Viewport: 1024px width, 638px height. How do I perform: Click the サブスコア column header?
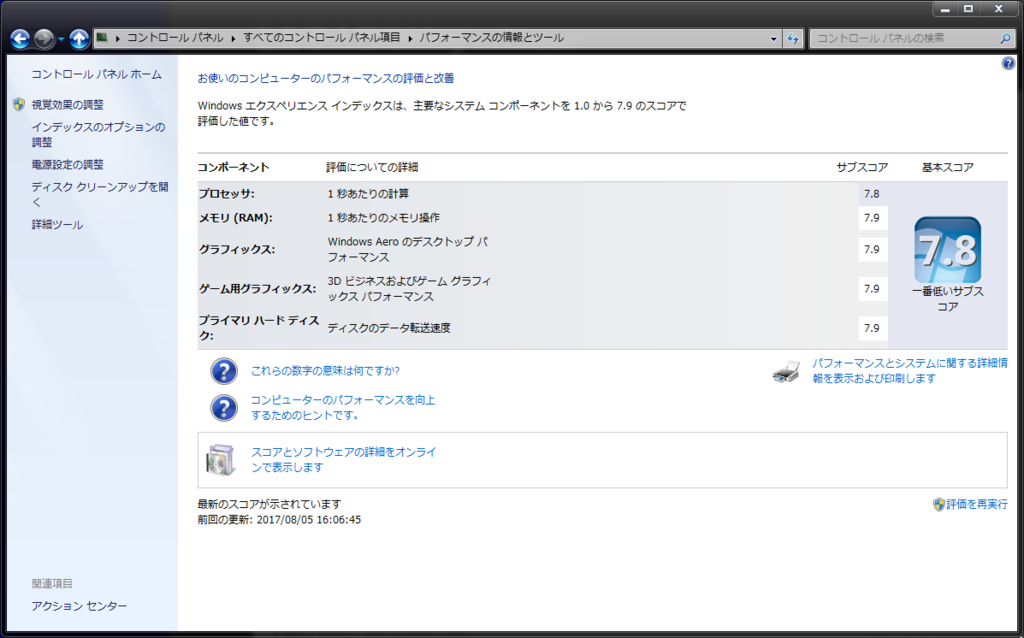862,167
